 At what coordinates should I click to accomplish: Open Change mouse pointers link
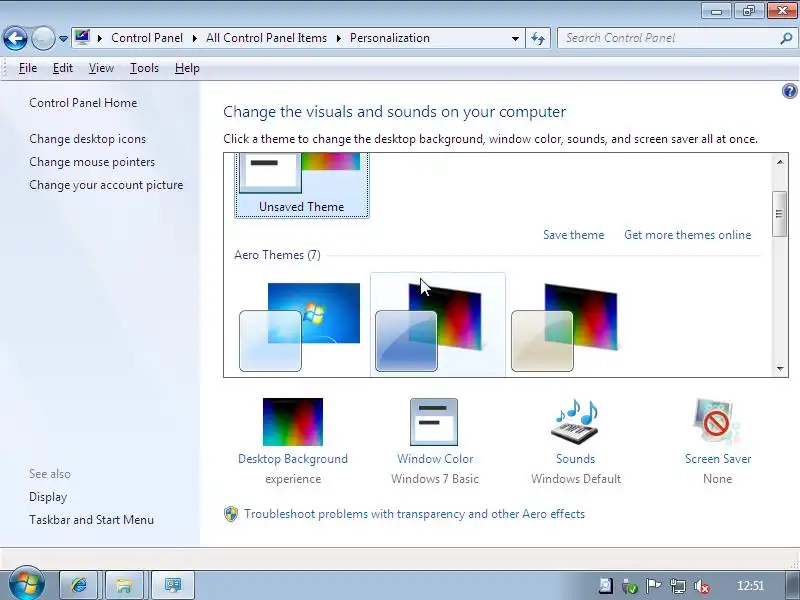click(x=92, y=162)
